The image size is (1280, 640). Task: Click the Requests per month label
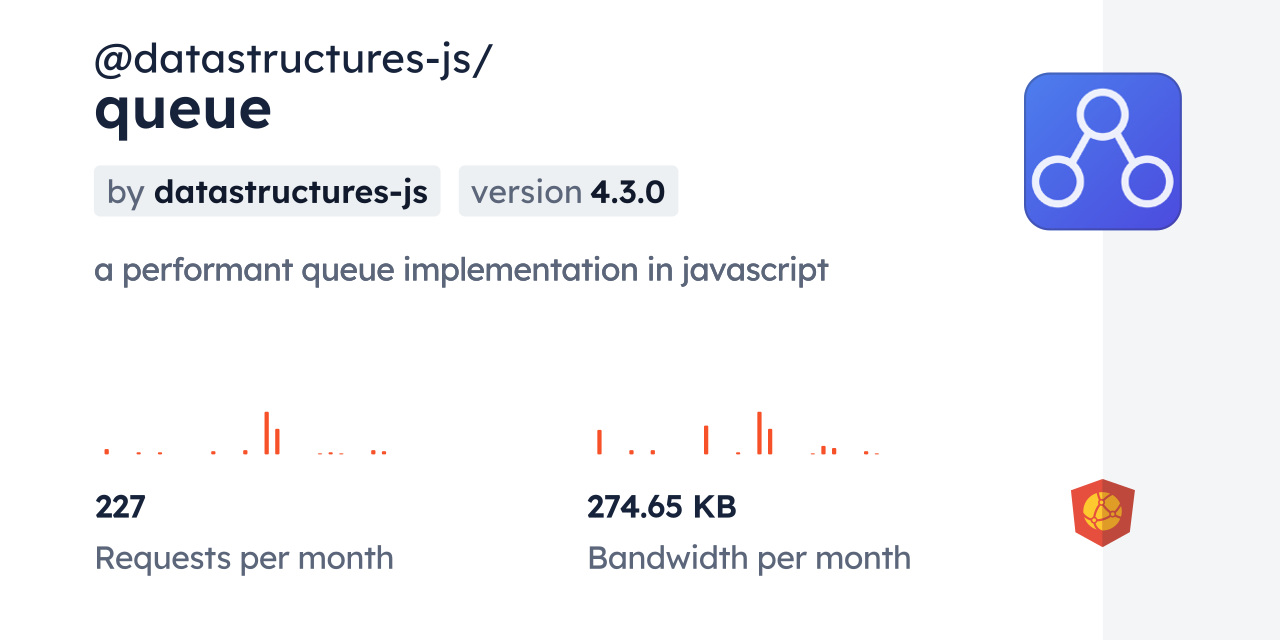244,558
